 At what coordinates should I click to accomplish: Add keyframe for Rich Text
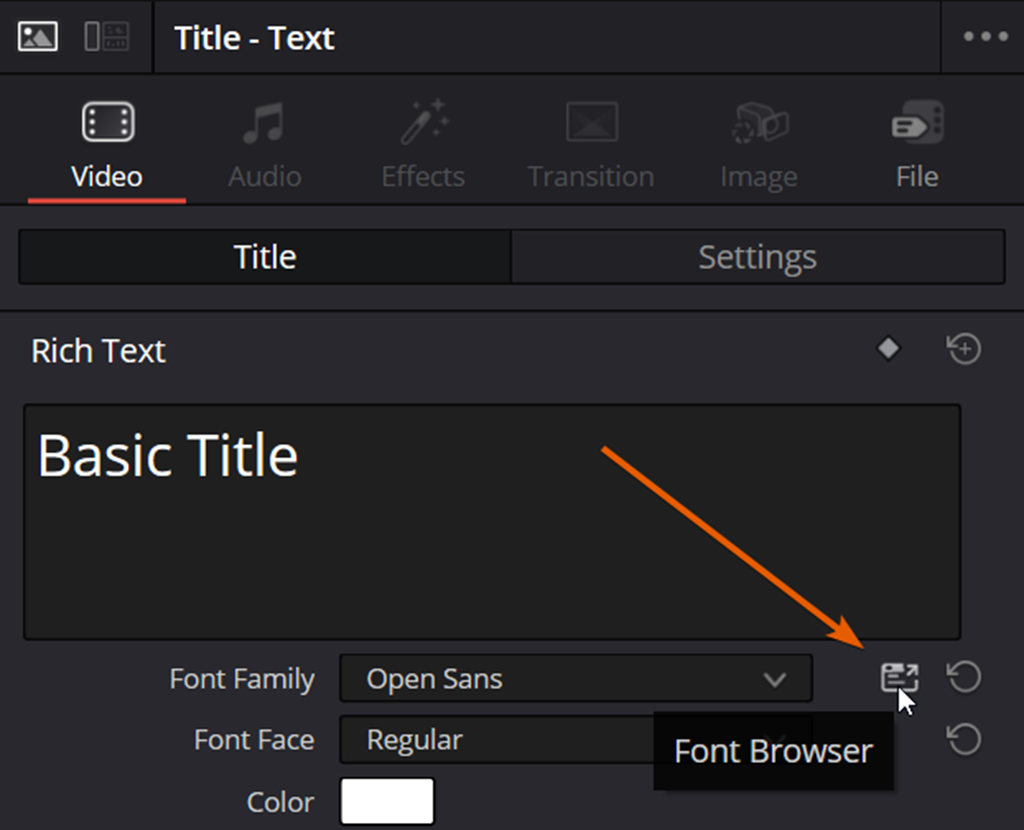(x=888, y=349)
